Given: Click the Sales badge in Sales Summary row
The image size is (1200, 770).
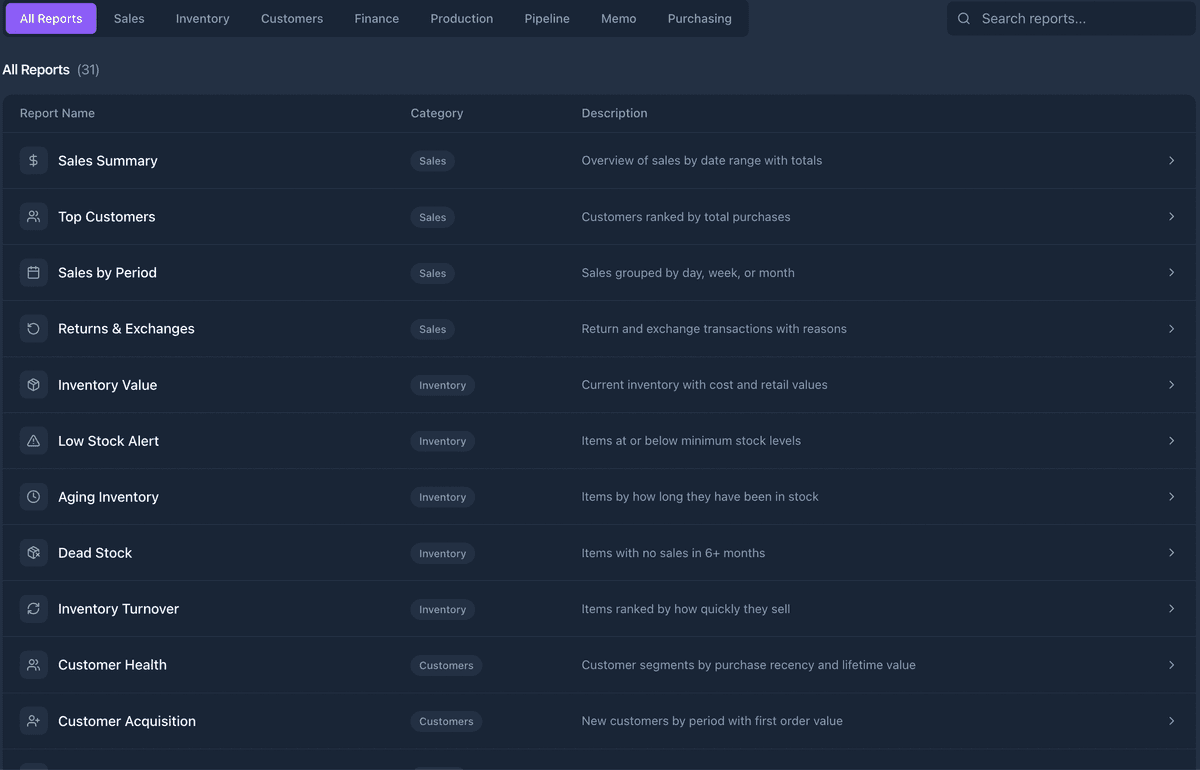Looking at the screenshot, I should coord(432,160).
